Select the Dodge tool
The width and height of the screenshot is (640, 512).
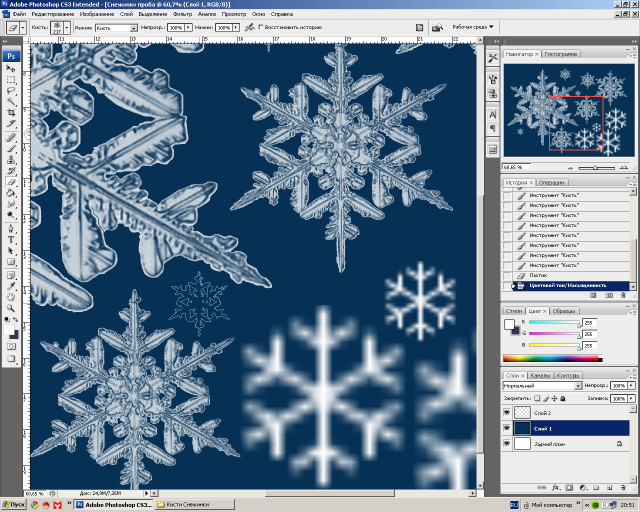tap(11, 215)
